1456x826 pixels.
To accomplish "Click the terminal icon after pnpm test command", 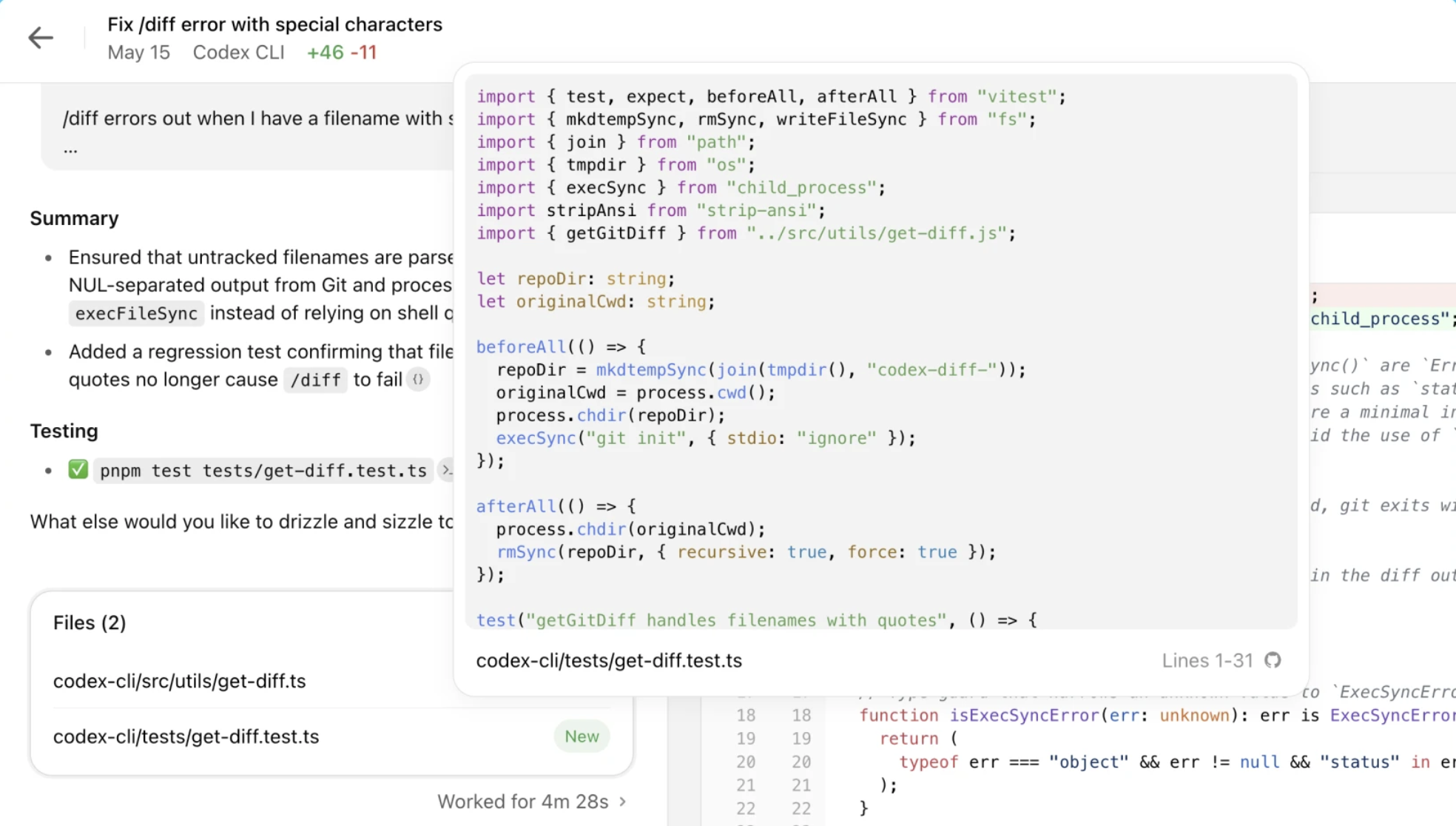I will (447, 470).
